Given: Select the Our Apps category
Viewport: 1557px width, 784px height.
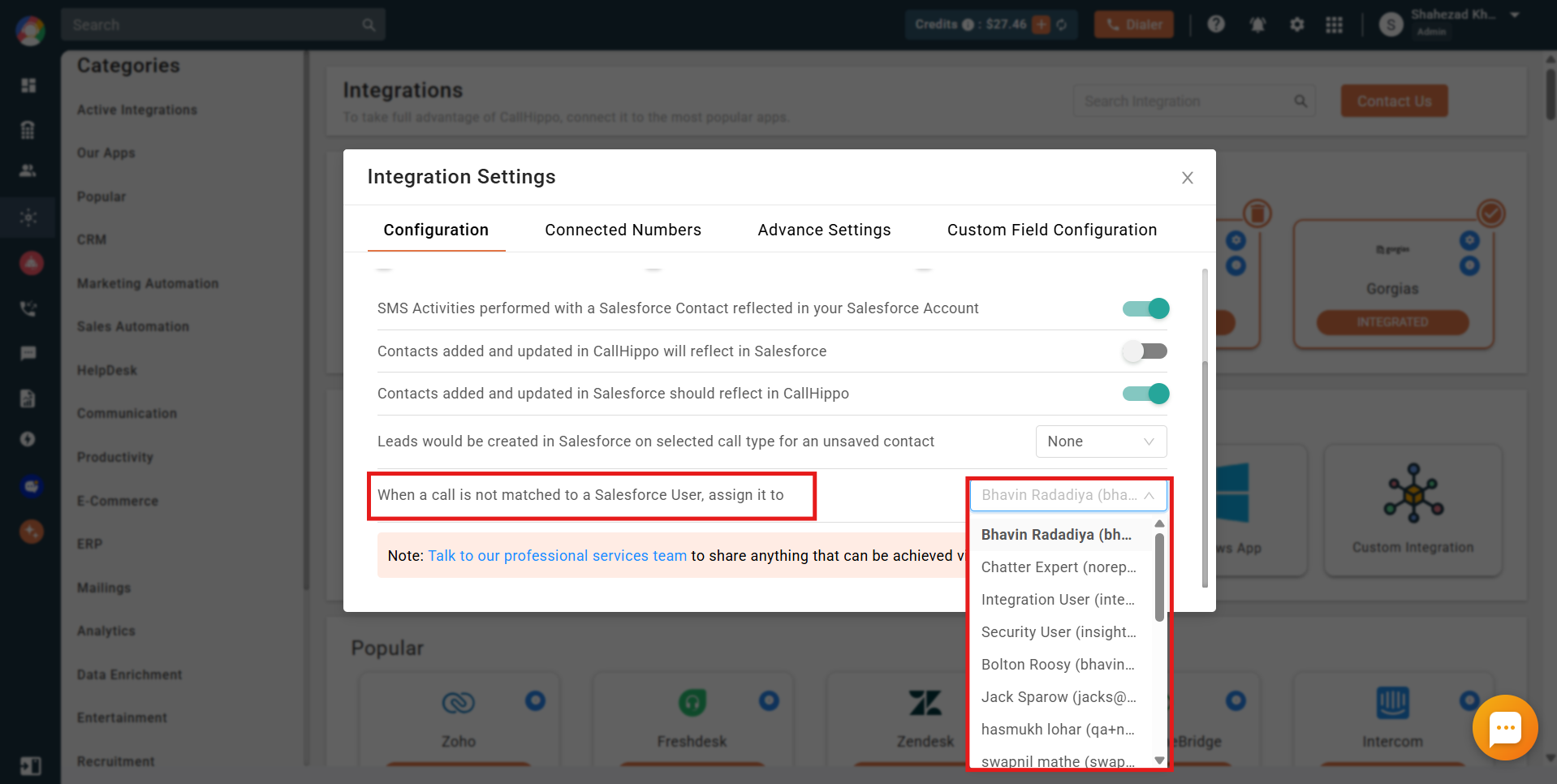Looking at the screenshot, I should coord(106,153).
